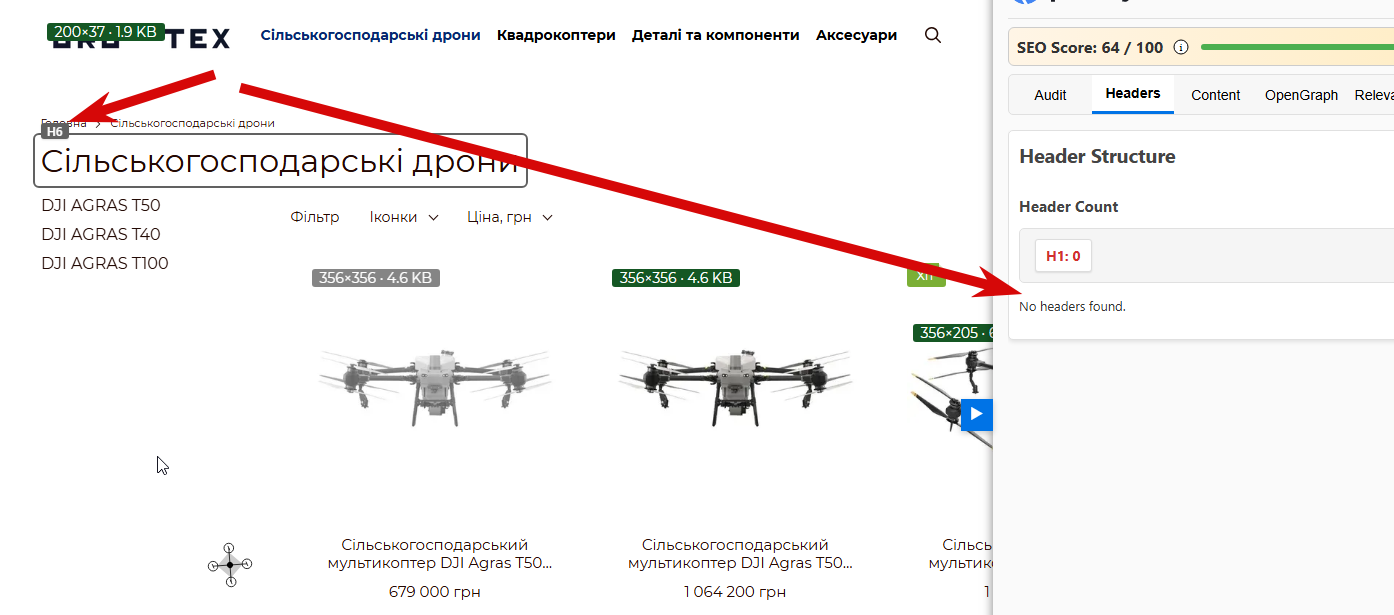
Task: Click the green badge on third product
Action: 926,275
